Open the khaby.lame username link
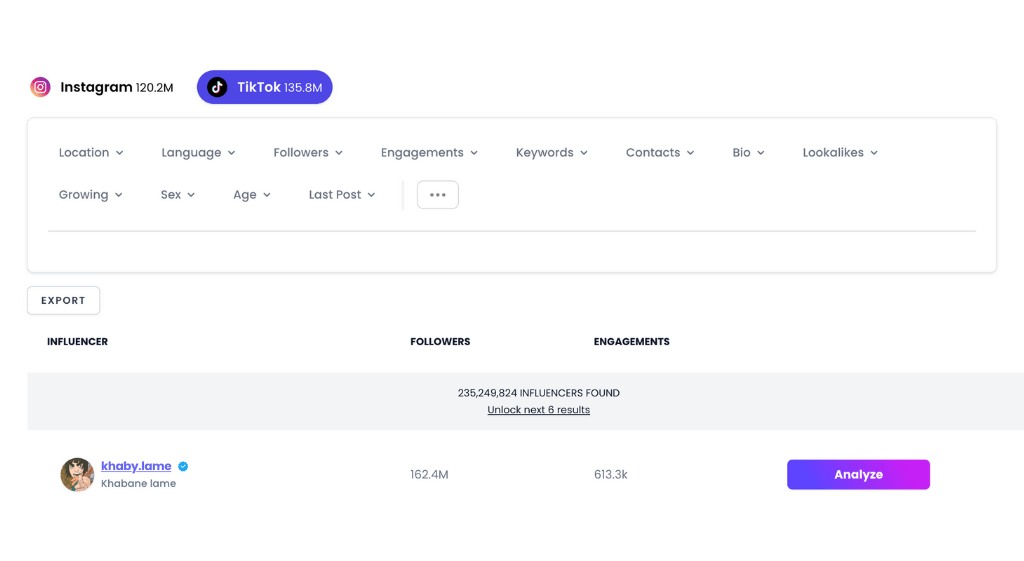Image resolution: width=1024 pixels, height=561 pixels. pyautogui.click(x=136, y=466)
